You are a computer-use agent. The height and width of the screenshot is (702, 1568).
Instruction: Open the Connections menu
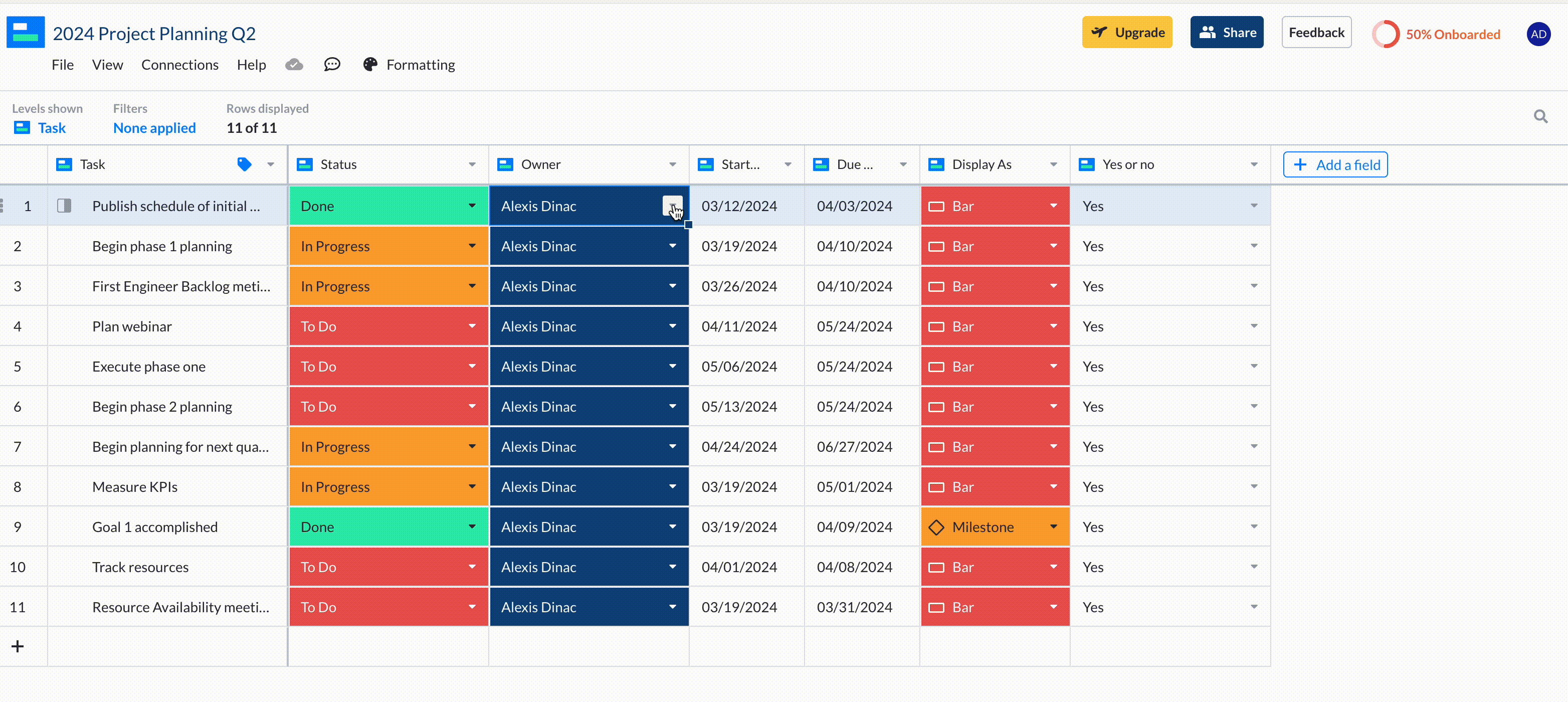179,65
